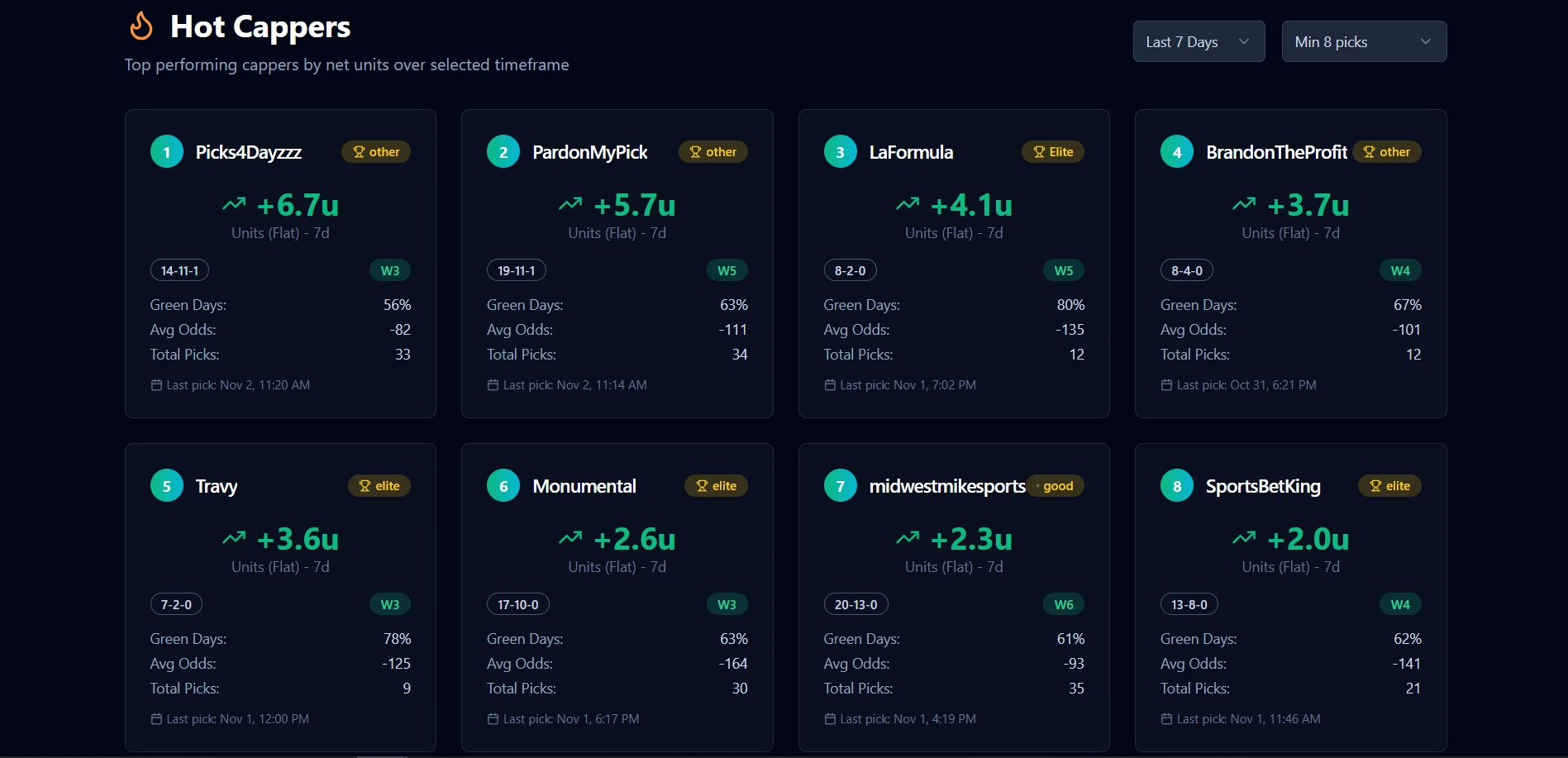Open the Picks4Dayzzz capper name

tap(248, 152)
